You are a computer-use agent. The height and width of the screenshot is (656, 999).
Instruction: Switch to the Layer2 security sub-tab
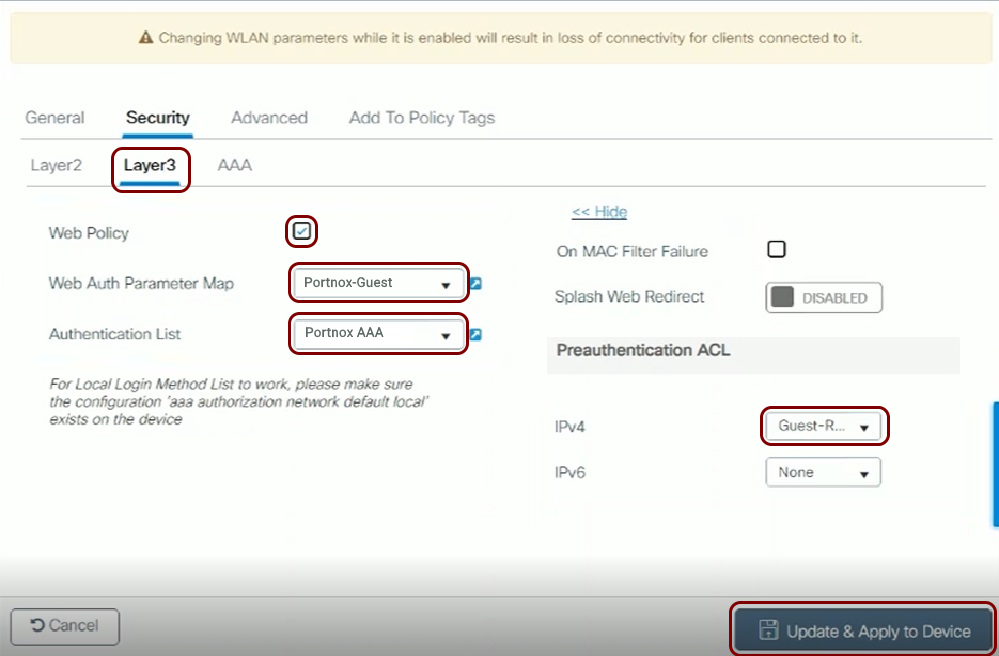56,165
